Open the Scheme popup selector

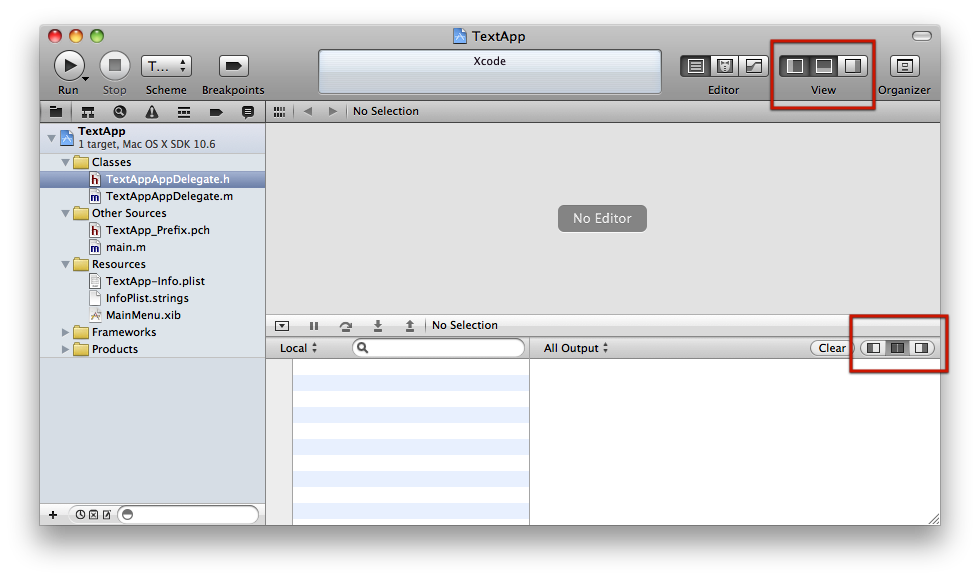[x=166, y=66]
